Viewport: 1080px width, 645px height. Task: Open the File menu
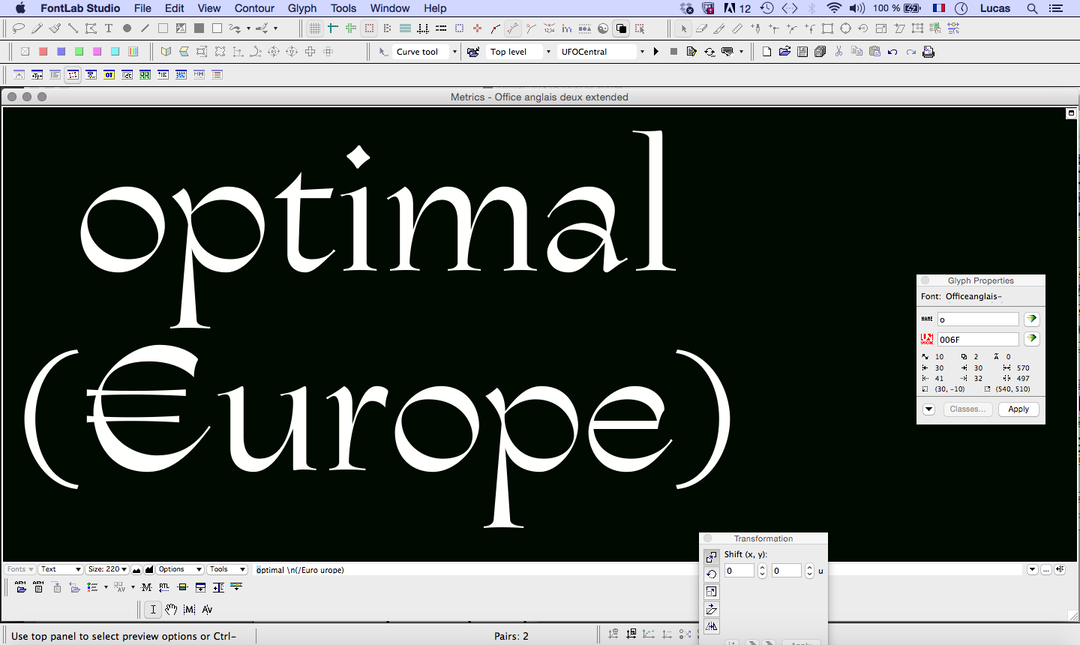click(143, 8)
